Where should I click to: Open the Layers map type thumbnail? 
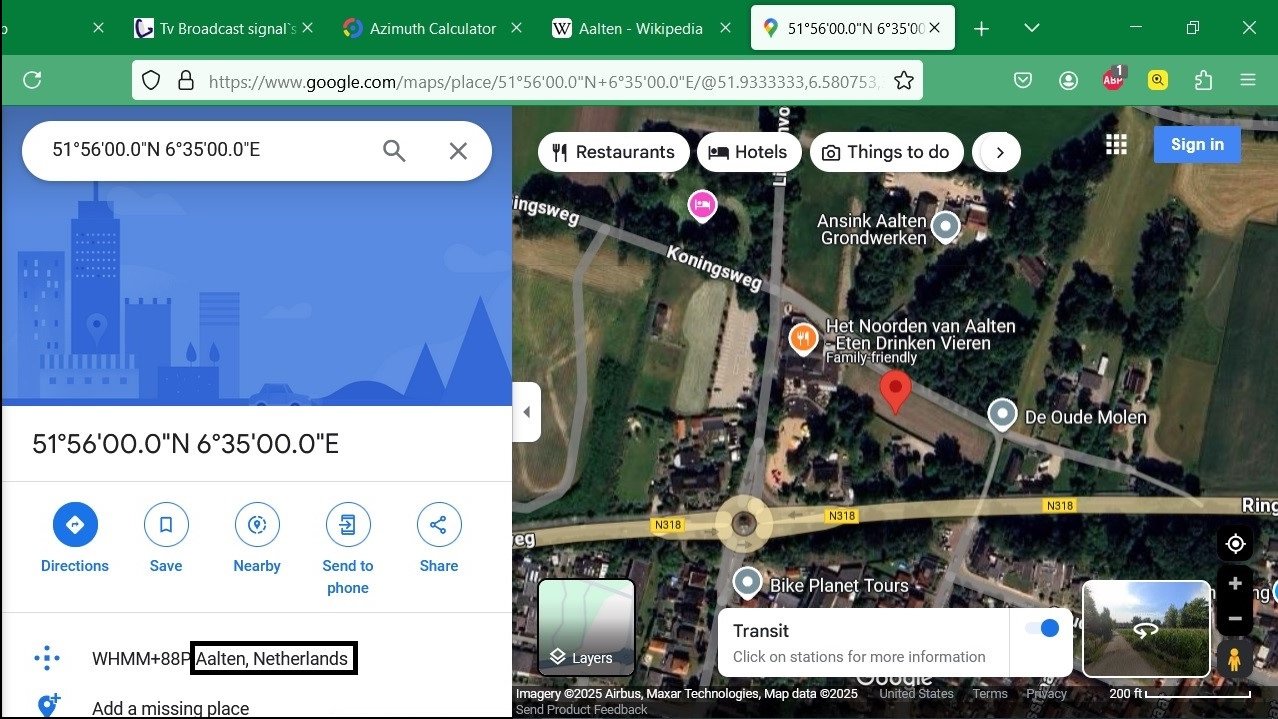point(587,628)
